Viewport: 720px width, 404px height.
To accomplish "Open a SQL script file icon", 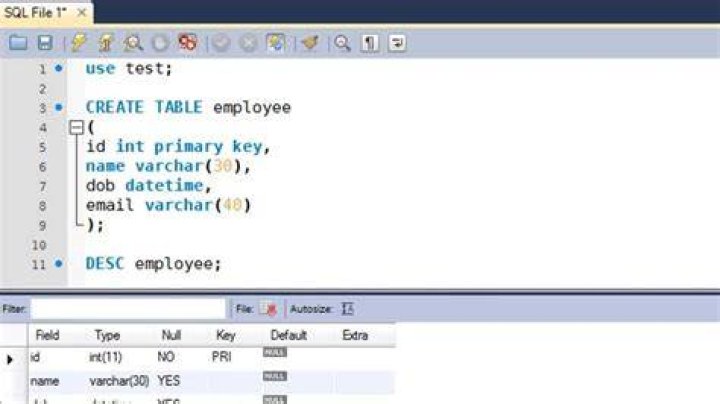I will pyautogui.click(x=18, y=43).
